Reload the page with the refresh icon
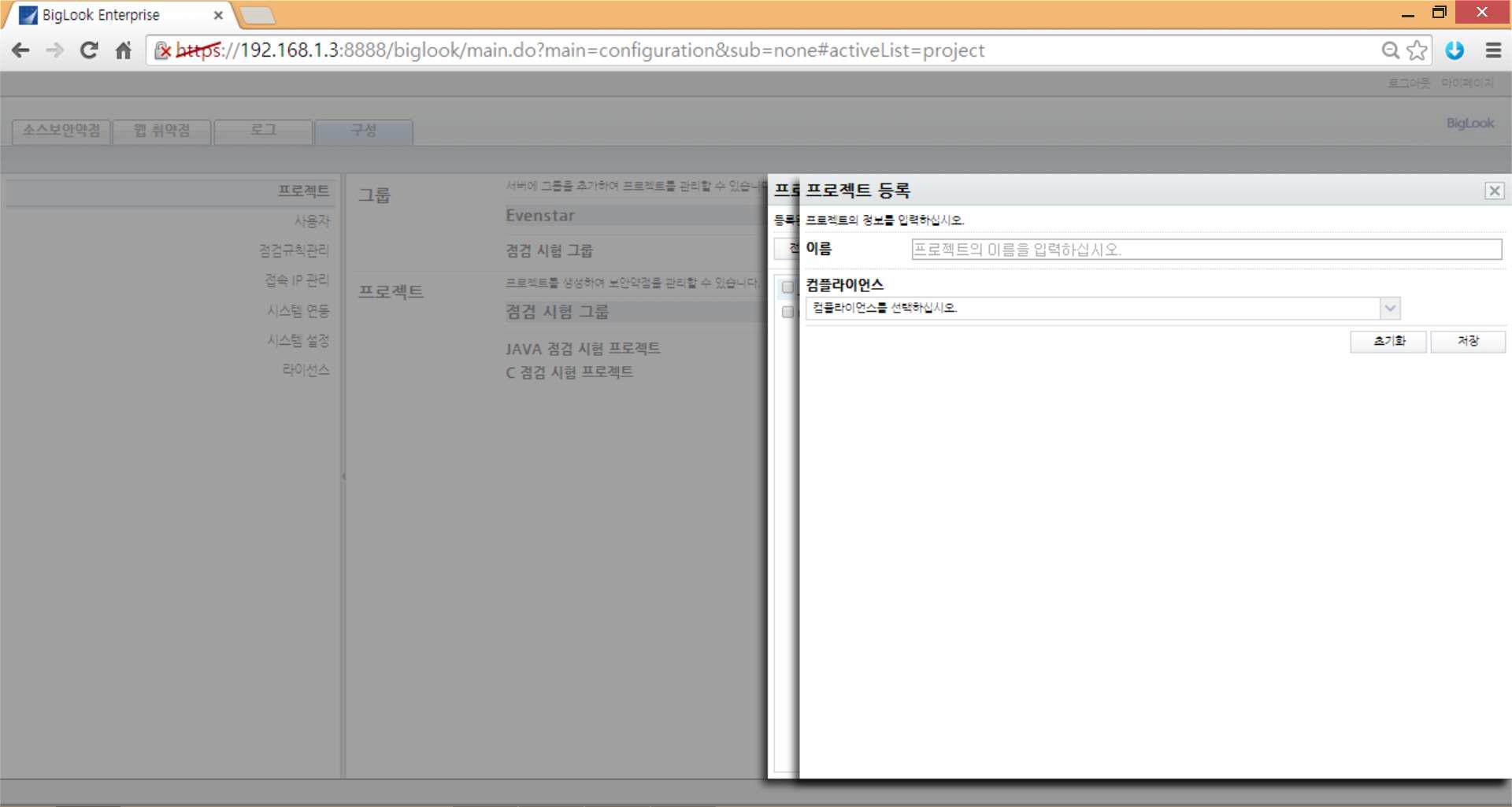 coord(89,50)
